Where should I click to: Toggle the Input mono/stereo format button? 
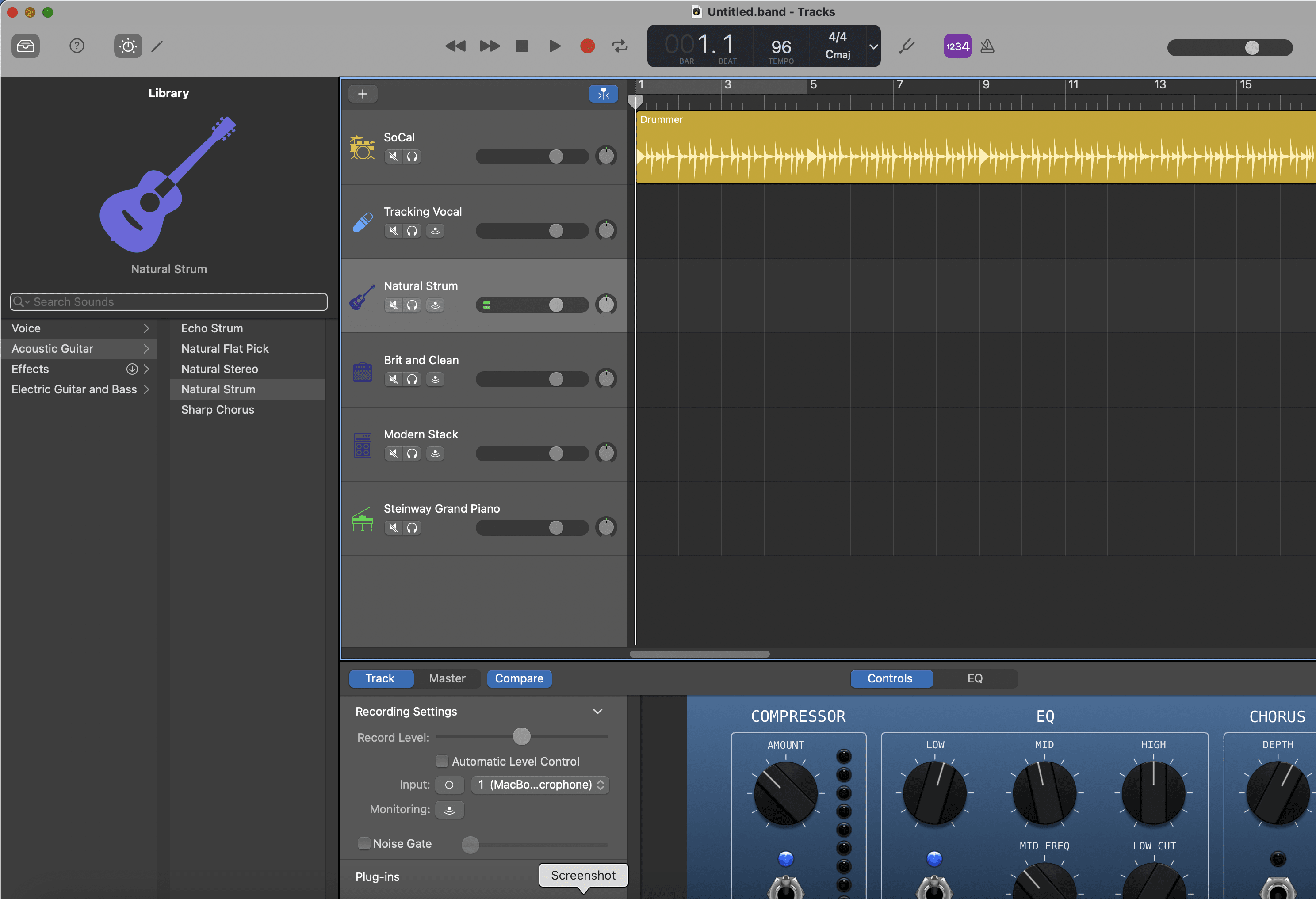click(x=450, y=785)
